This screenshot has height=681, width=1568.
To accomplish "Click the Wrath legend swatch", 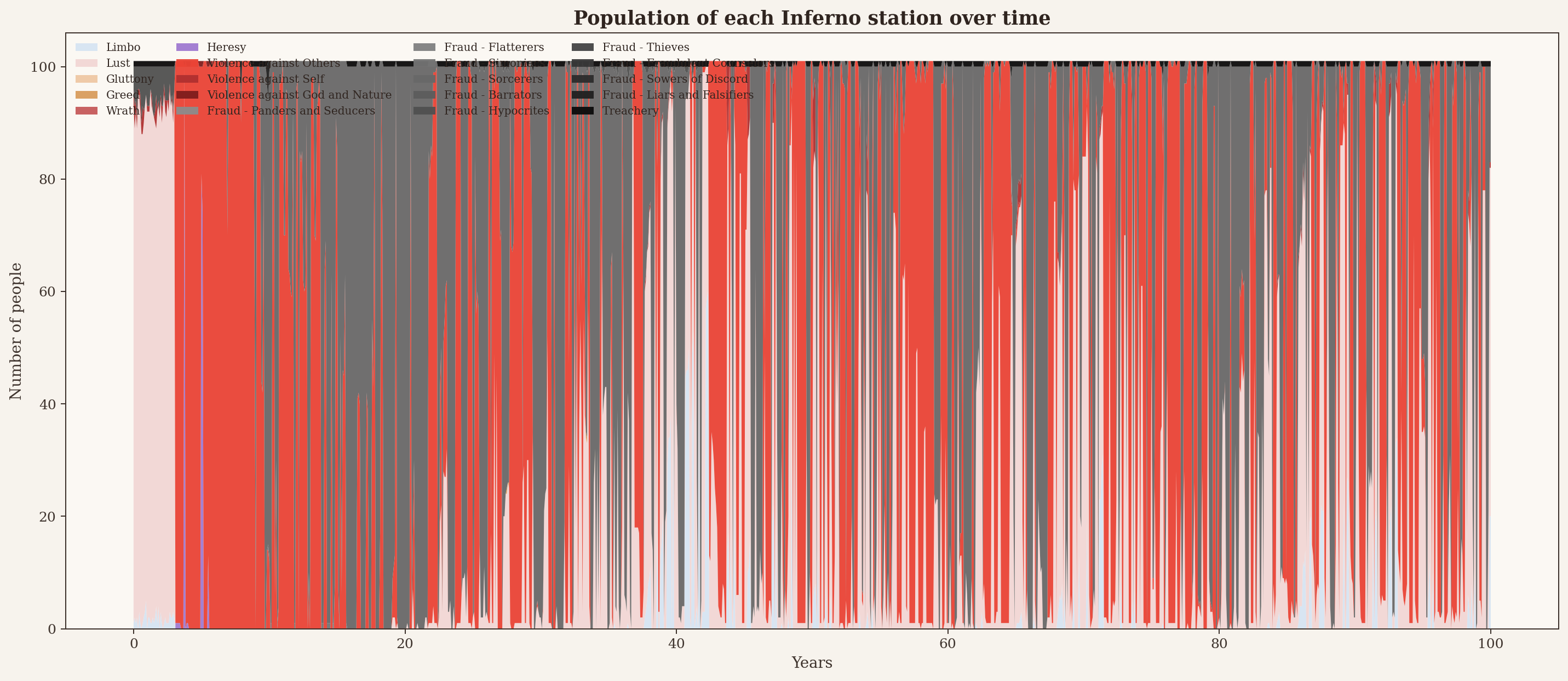I will (86, 111).
